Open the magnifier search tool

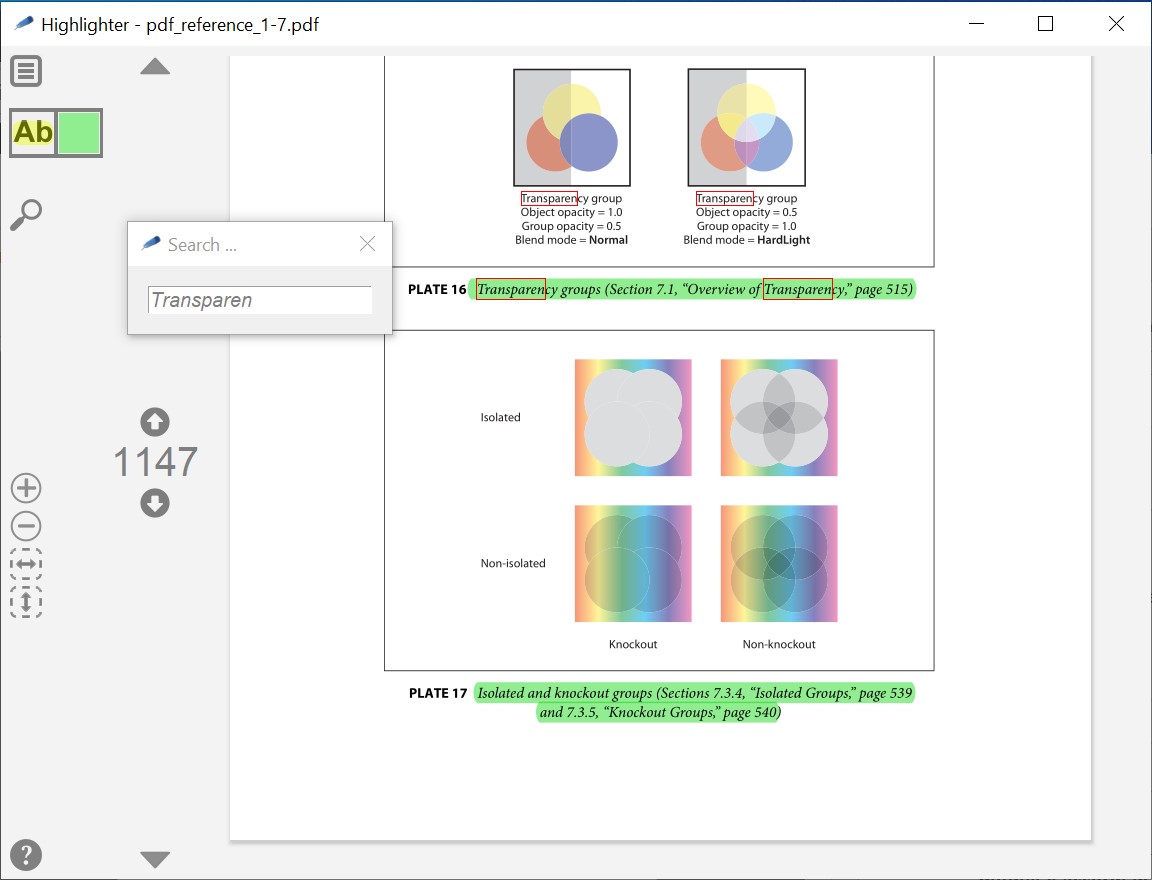pyautogui.click(x=26, y=214)
